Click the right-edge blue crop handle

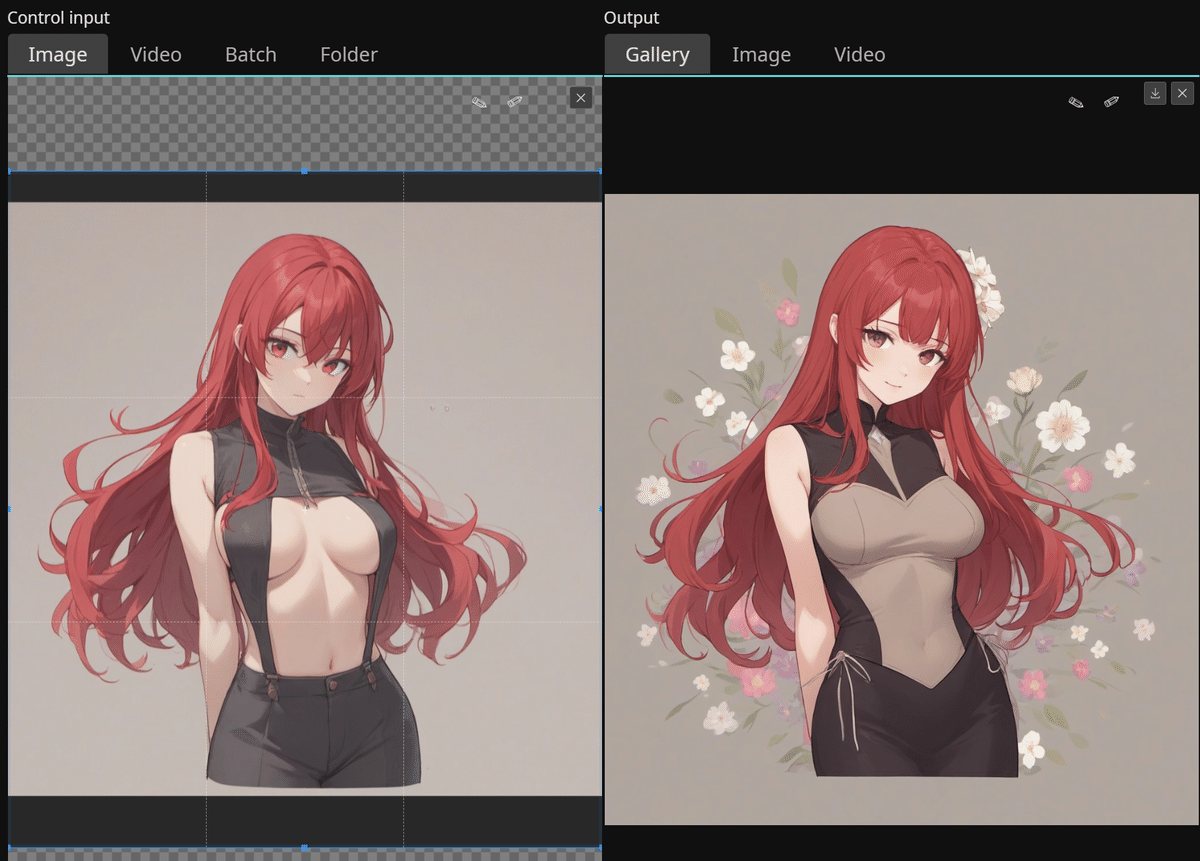pos(600,508)
